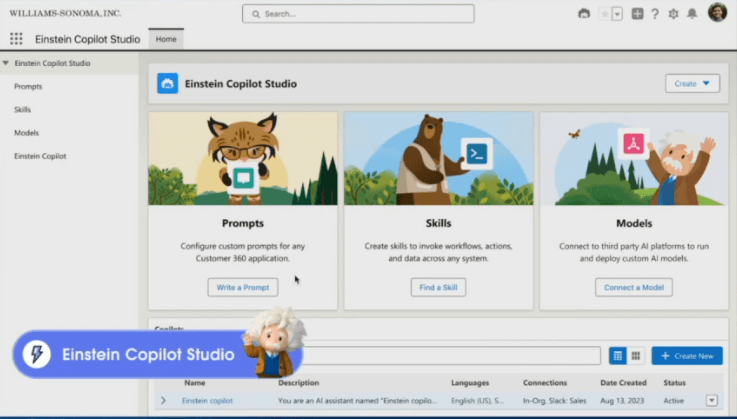
Task: Click the Prompts card bobcat illustration
Action: tap(243, 158)
